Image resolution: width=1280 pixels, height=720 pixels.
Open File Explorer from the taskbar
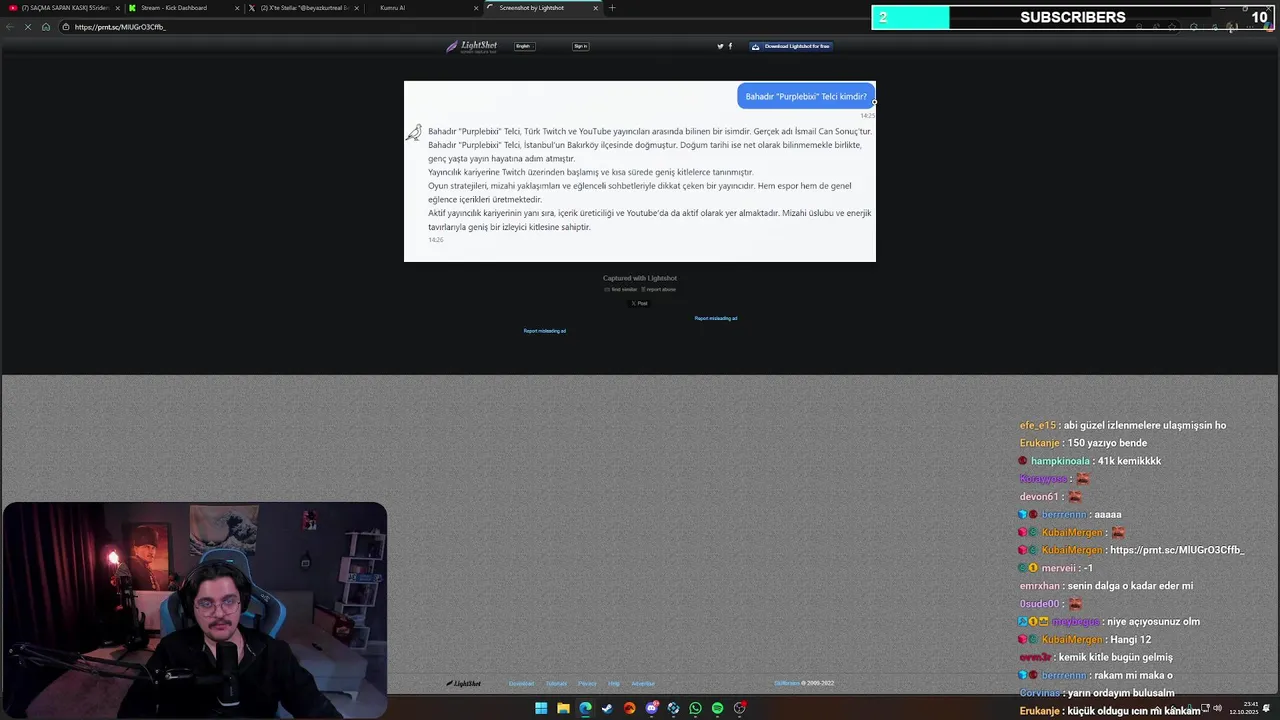coord(563,708)
